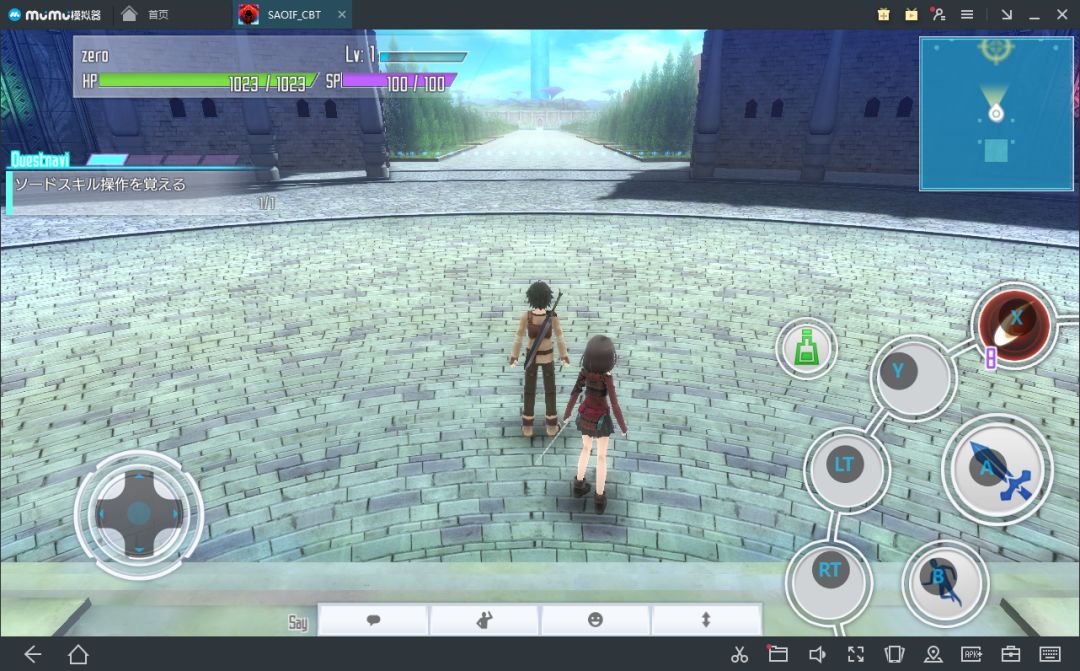Open the gesture emote pose button
Image resolution: width=1080 pixels, height=671 pixels.
(x=485, y=620)
